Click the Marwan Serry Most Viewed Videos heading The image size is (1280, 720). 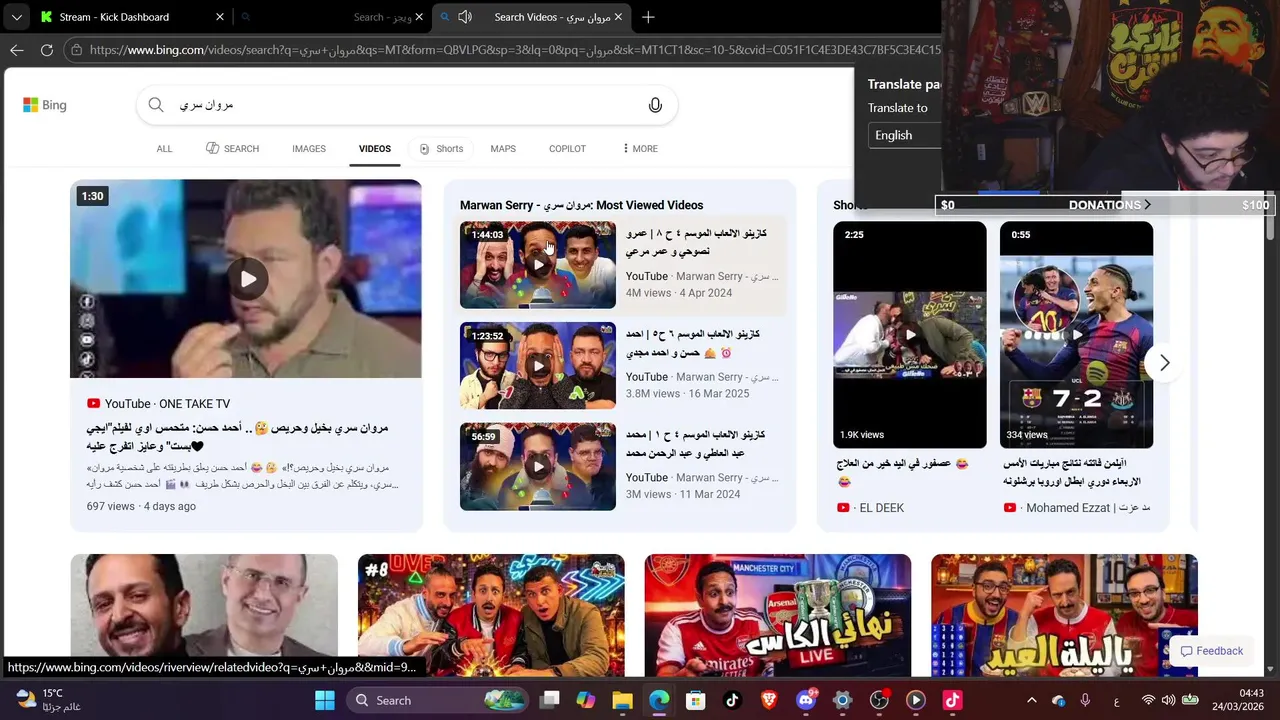[581, 205]
